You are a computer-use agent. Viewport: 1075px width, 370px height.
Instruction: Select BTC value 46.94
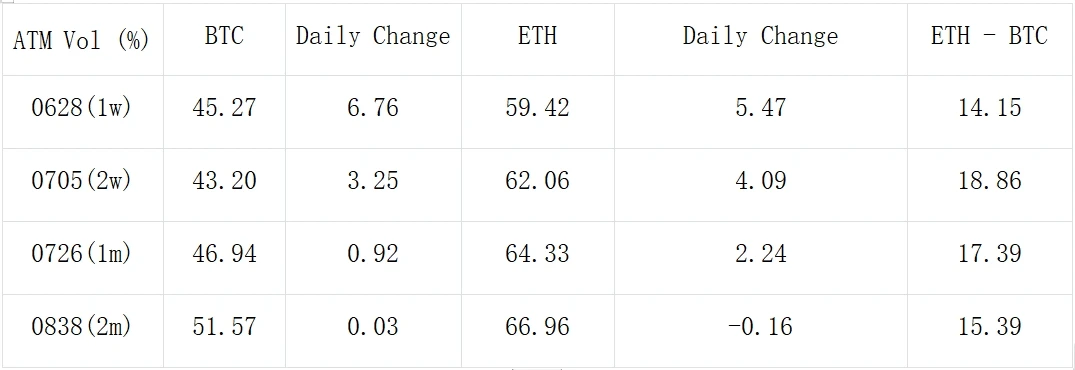[x=224, y=254]
